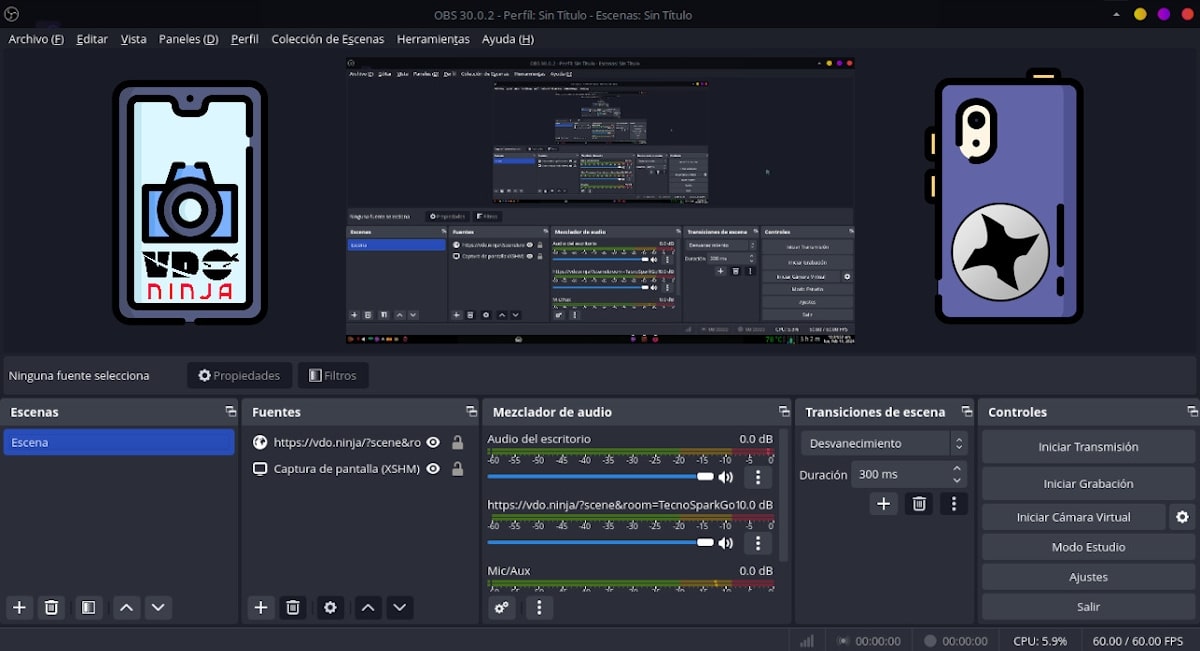
Task: Delete the selected source using trash icon
Action: coord(293,607)
